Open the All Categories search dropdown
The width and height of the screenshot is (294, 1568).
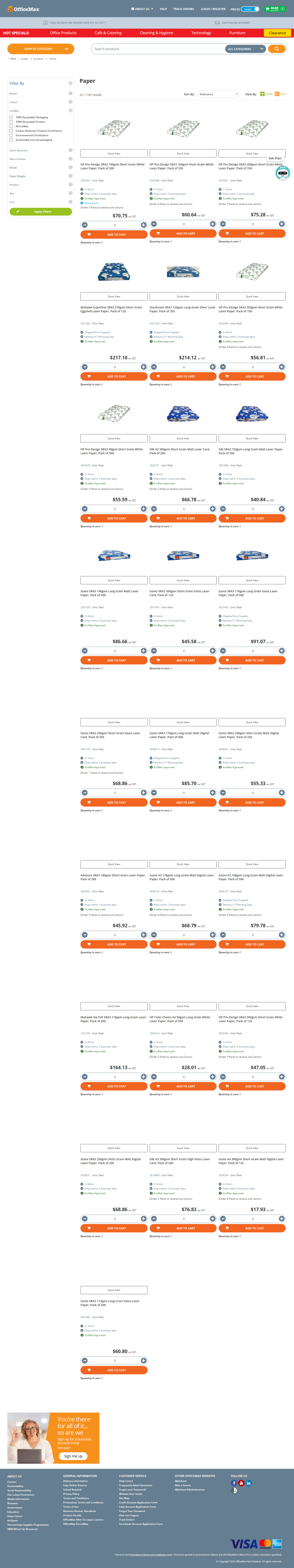[245, 49]
